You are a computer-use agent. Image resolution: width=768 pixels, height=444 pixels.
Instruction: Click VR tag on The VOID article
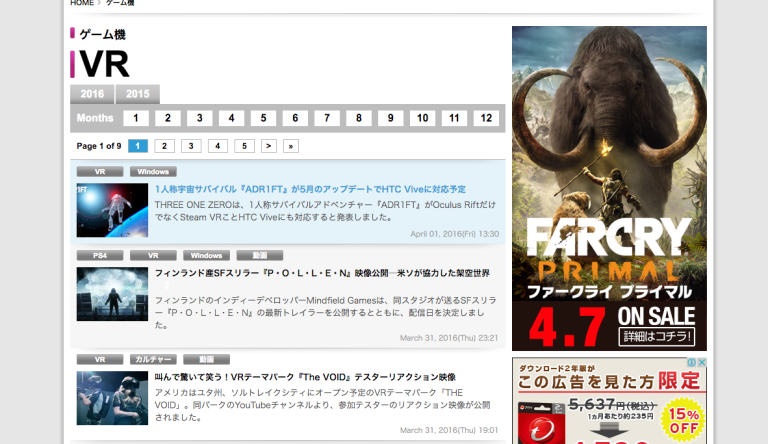[x=100, y=359]
